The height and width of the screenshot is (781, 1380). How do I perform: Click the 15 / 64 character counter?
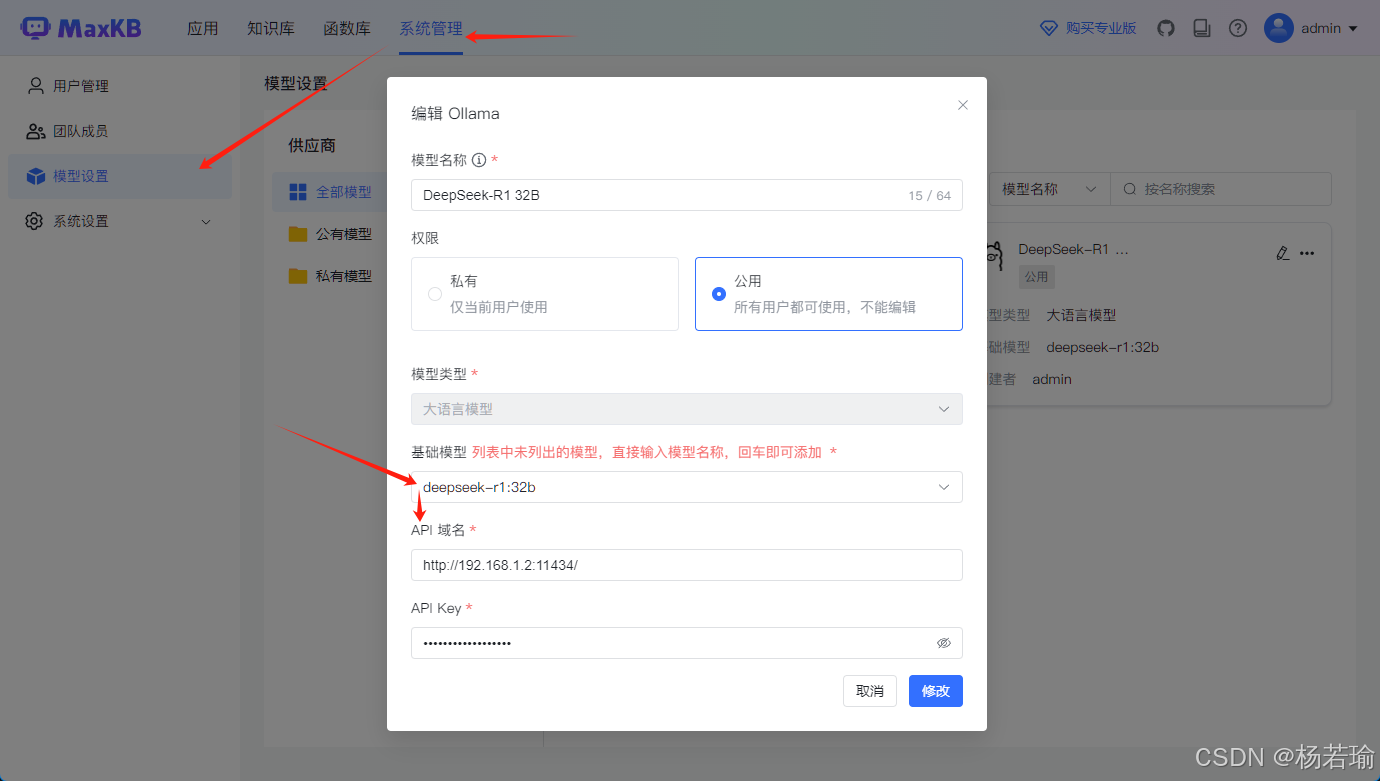click(930, 196)
